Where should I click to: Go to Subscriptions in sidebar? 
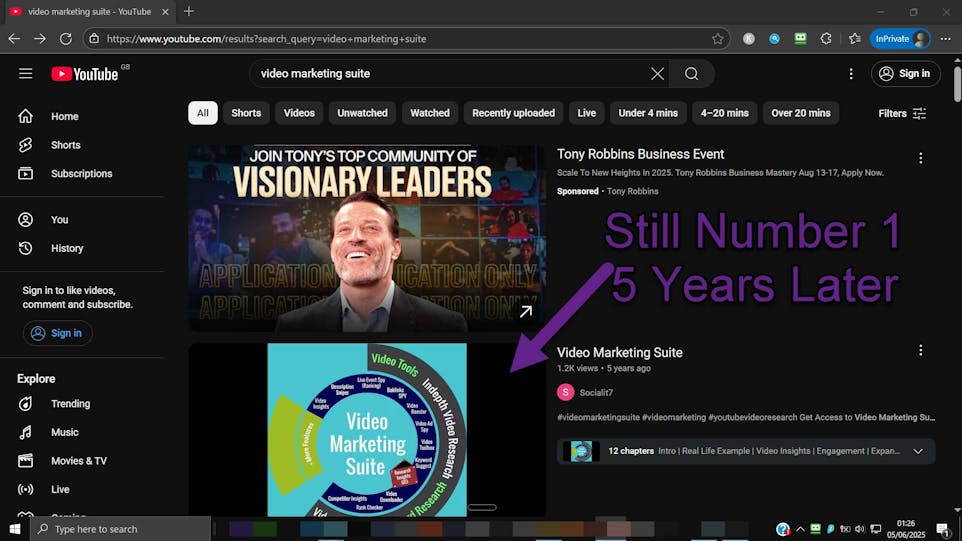pyautogui.click(x=81, y=173)
